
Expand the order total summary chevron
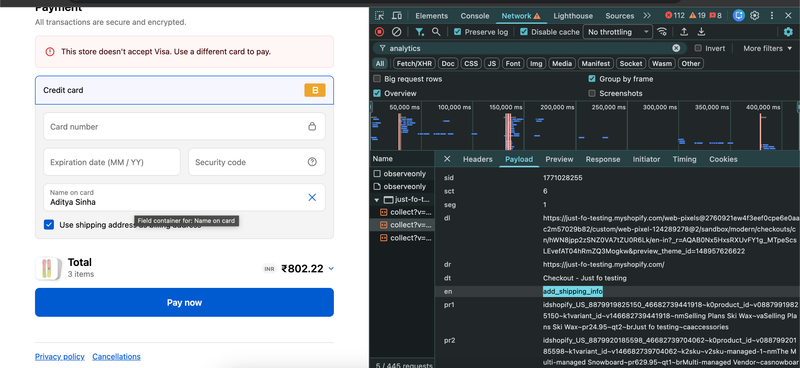(x=331, y=268)
